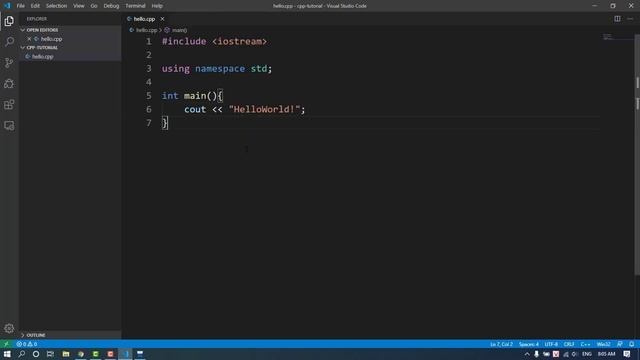The height and width of the screenshot is (360, 640).
Task: Click the Visual Studio Code taskbar icon
Action: 126,354
